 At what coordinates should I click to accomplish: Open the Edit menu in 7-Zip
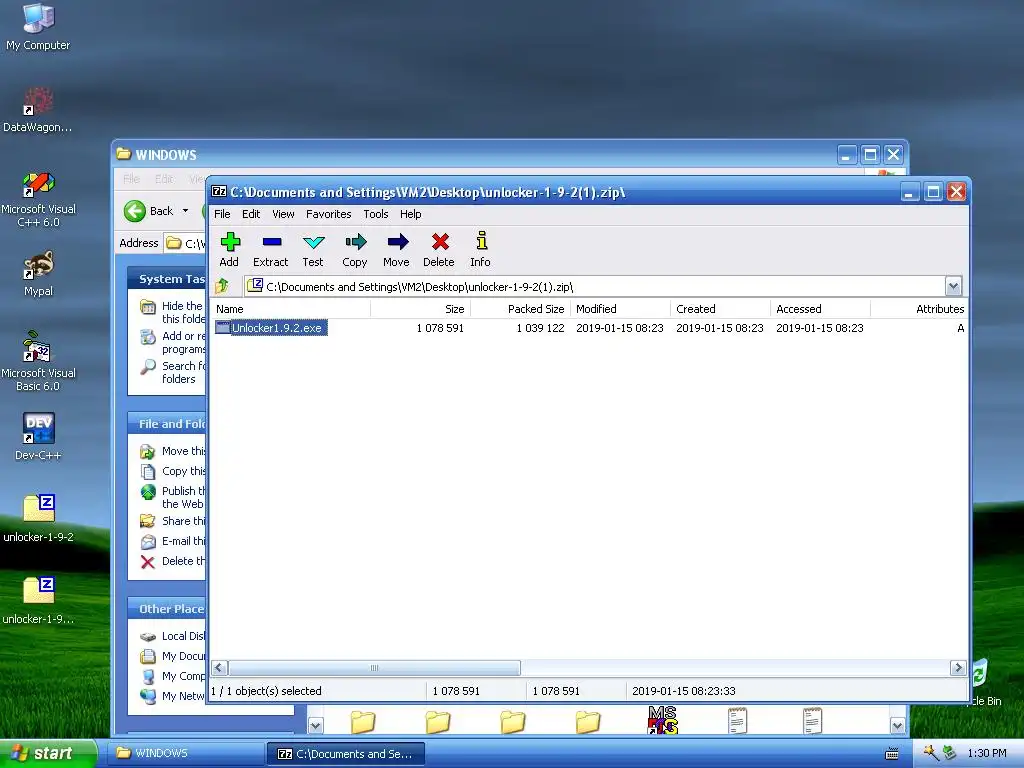pyautogui.click(x=251, y=214)
